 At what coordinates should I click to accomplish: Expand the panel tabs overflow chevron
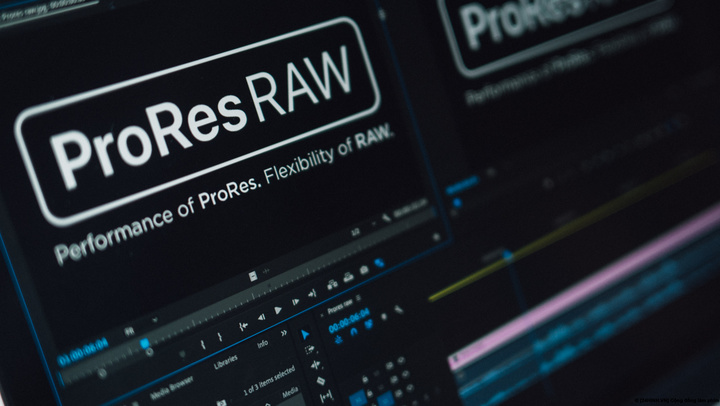click(x=284, y=333)
